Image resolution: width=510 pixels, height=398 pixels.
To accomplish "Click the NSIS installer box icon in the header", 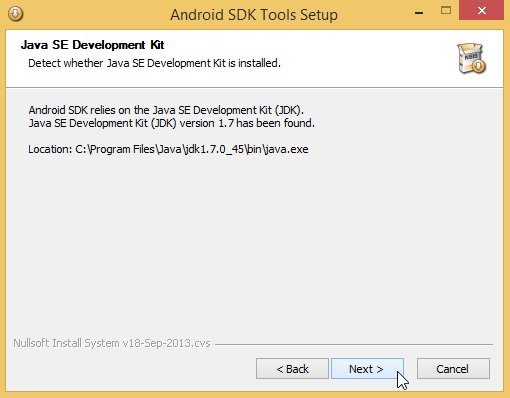I will pyautogui.click(x=471, y=58).
